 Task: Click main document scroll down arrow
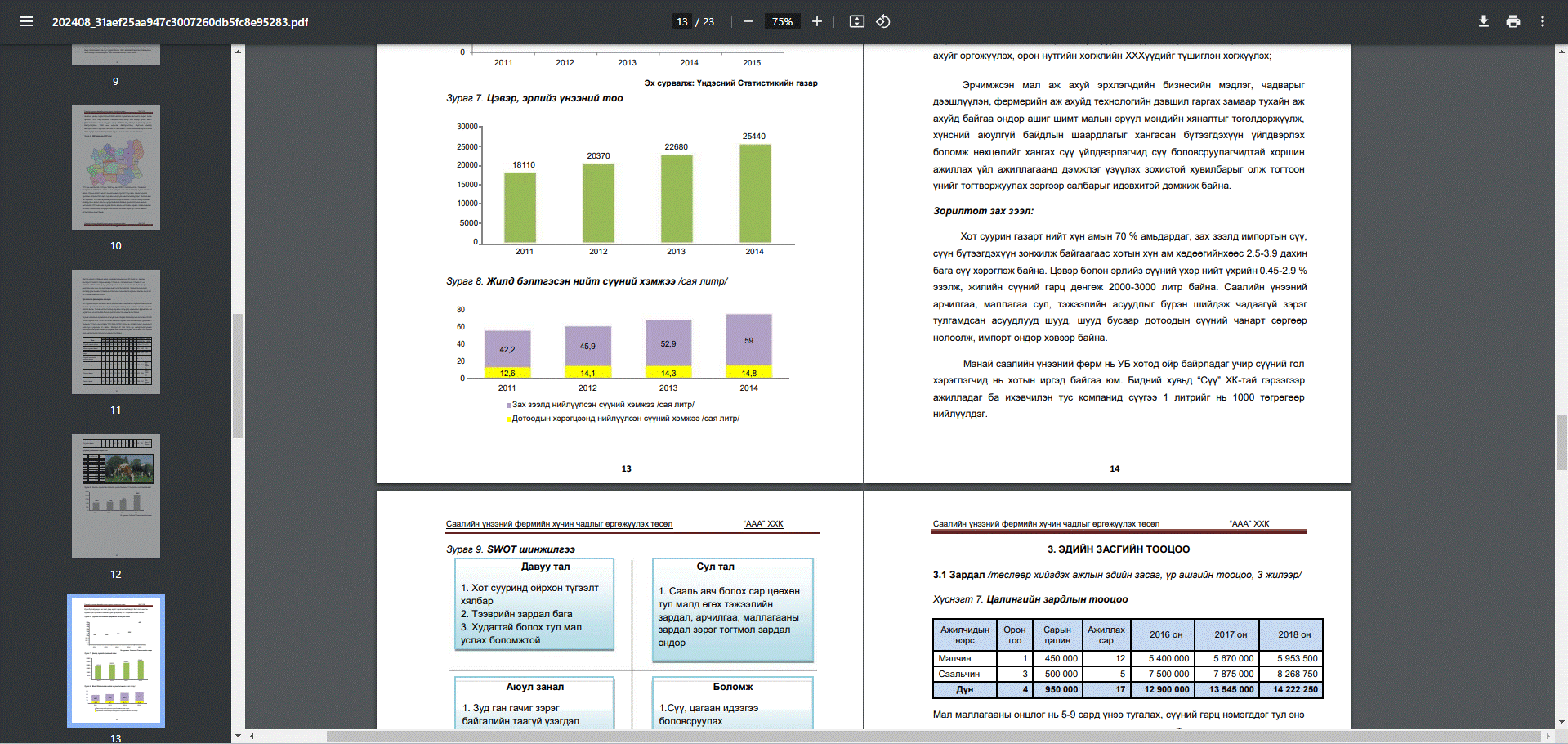point(1561,722)
